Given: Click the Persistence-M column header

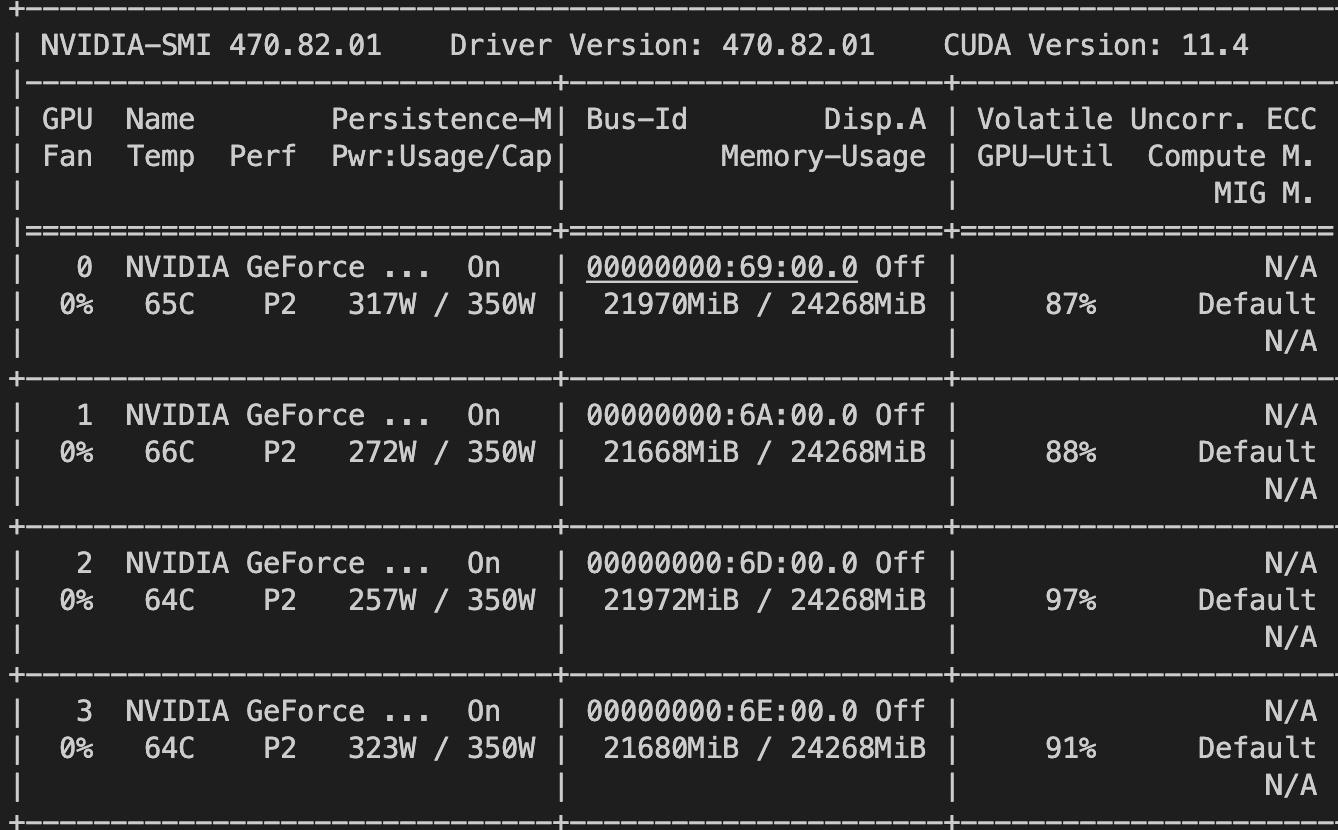Looking at the screenshot, I should point(441,119).
